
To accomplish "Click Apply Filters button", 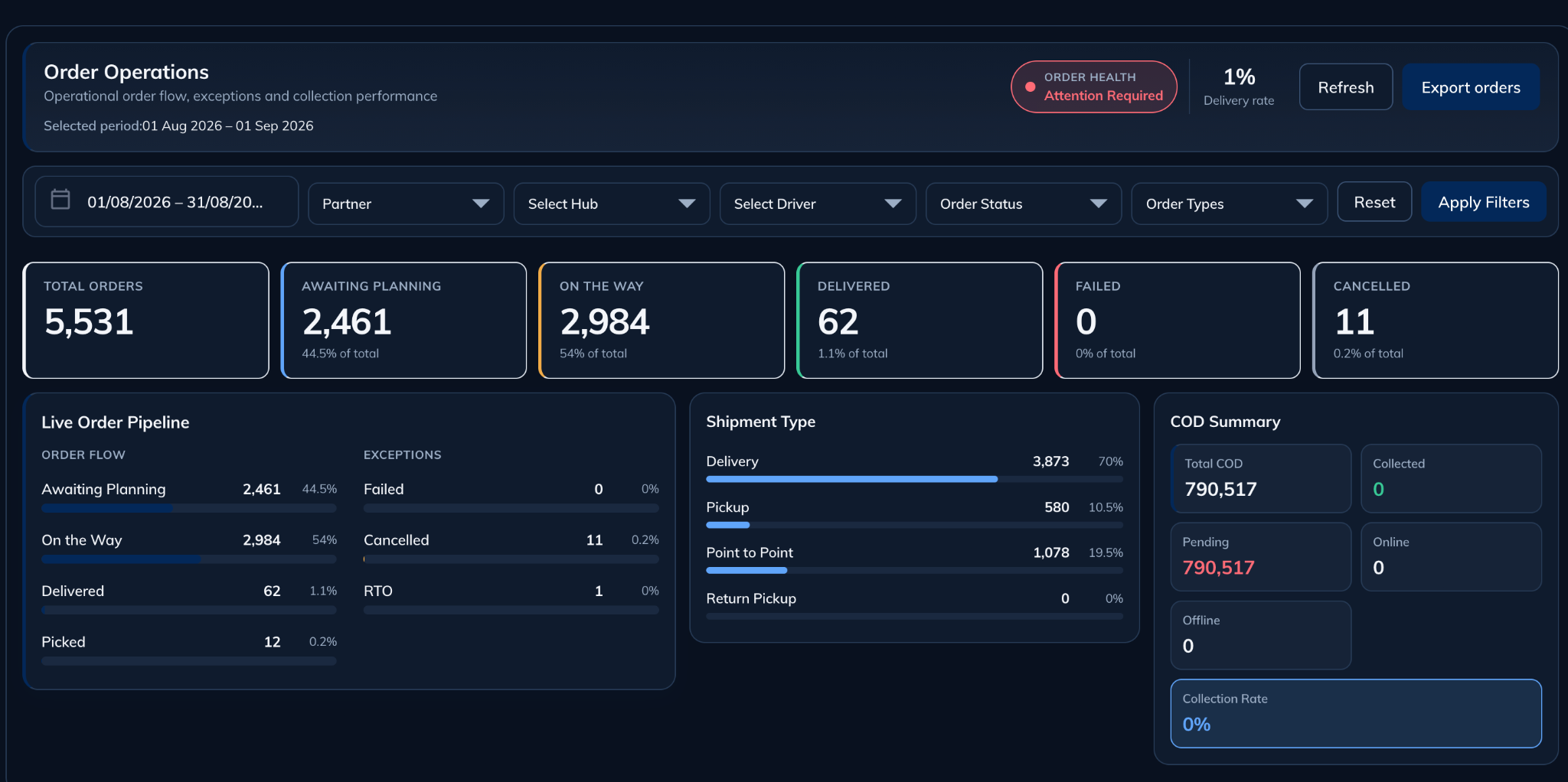I will (1484, 202).
